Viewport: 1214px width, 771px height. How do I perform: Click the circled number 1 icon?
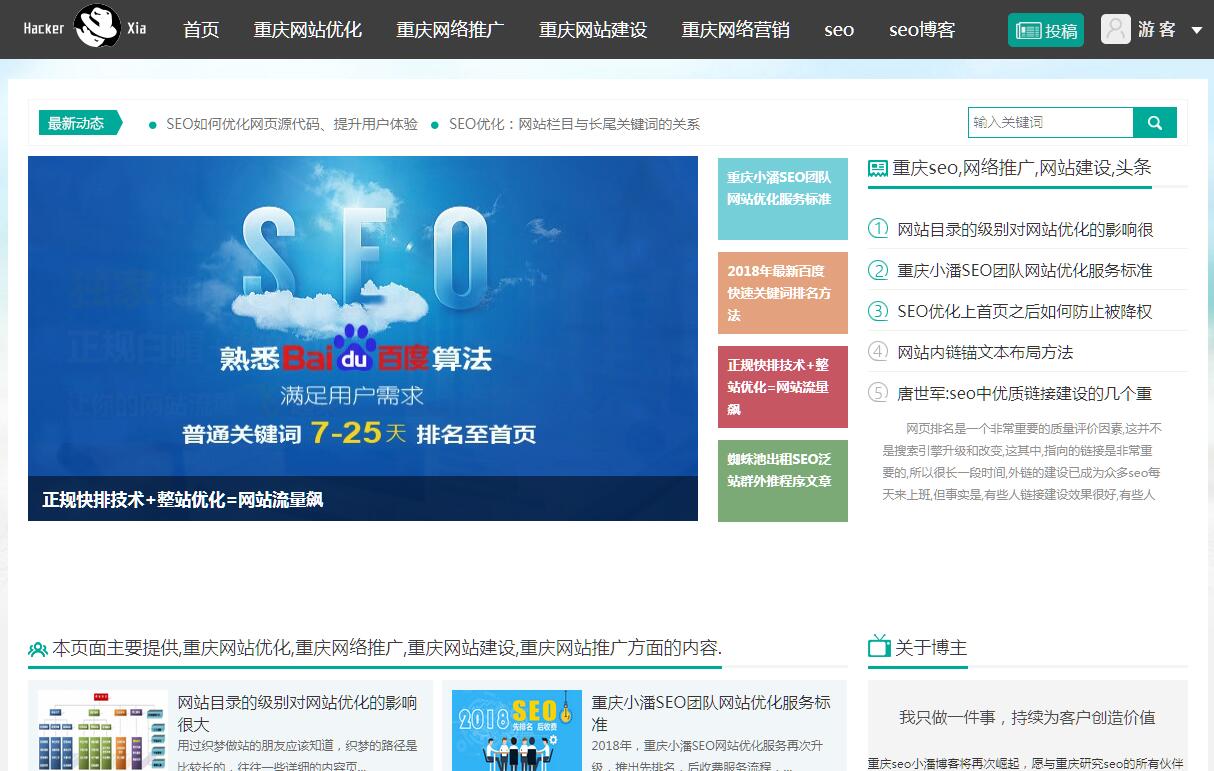[878, 228]
